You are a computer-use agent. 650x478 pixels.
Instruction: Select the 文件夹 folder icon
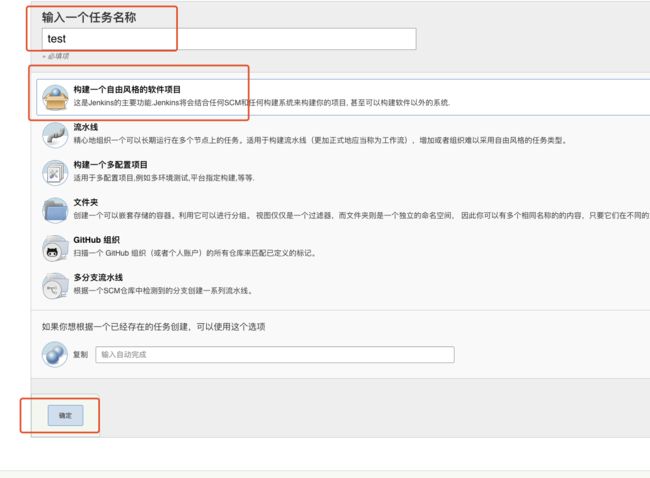[x=55, y=210]
